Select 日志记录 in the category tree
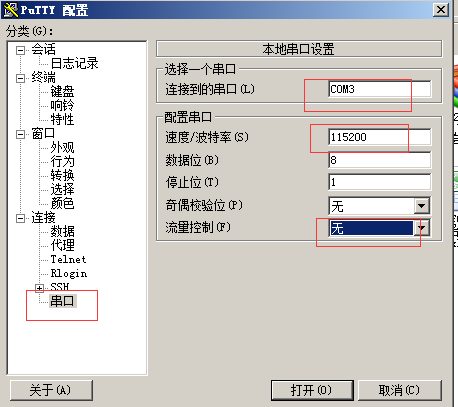458x407 pixels. click(74, 64)
